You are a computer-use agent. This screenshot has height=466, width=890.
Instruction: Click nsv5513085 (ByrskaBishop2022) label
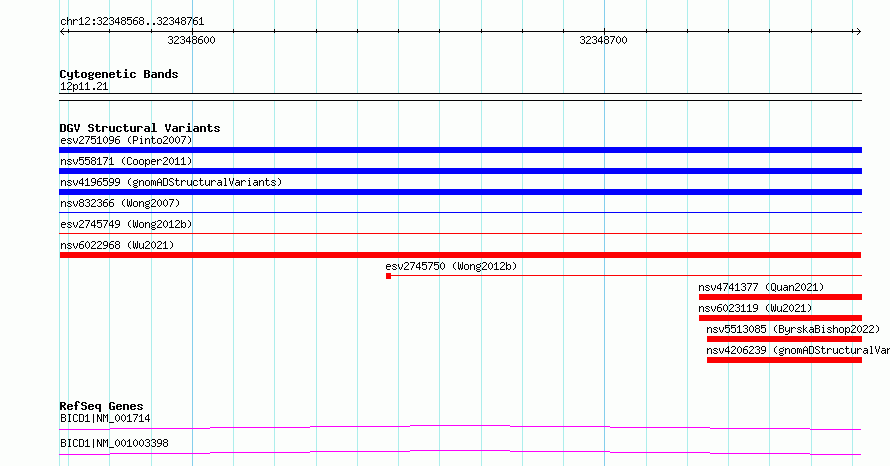793,329
